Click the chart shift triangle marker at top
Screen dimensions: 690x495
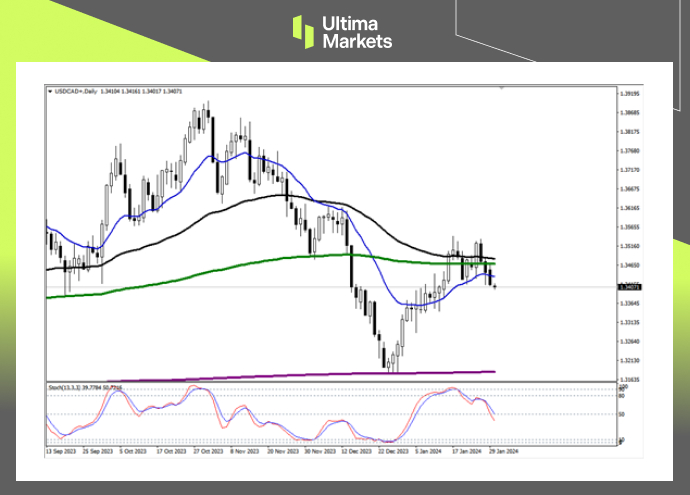coord(501,88)
